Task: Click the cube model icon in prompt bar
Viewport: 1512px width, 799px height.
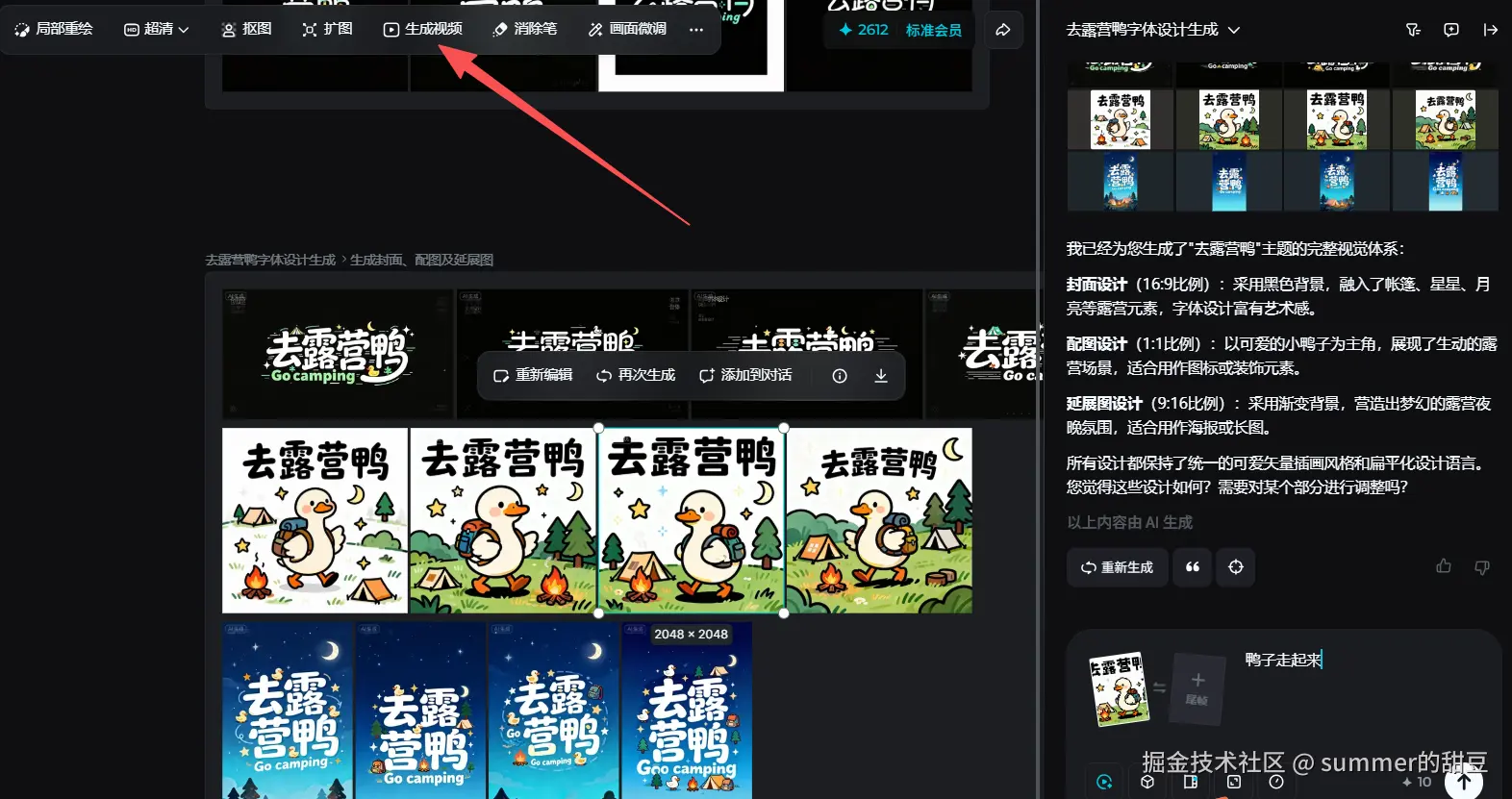Action: click(x=1147, y=782)
